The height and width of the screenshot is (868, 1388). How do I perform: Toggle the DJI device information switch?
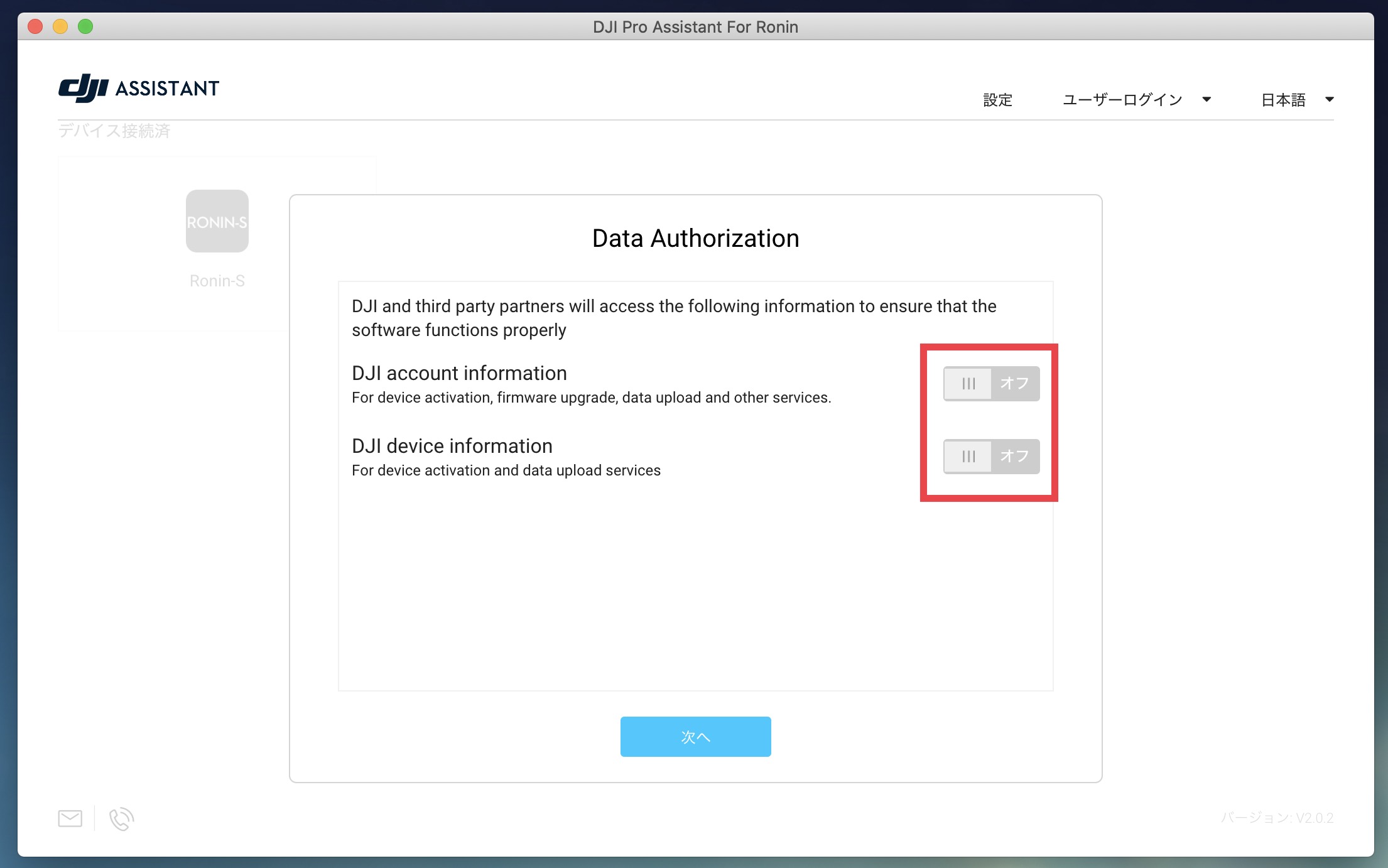point(991,456)
